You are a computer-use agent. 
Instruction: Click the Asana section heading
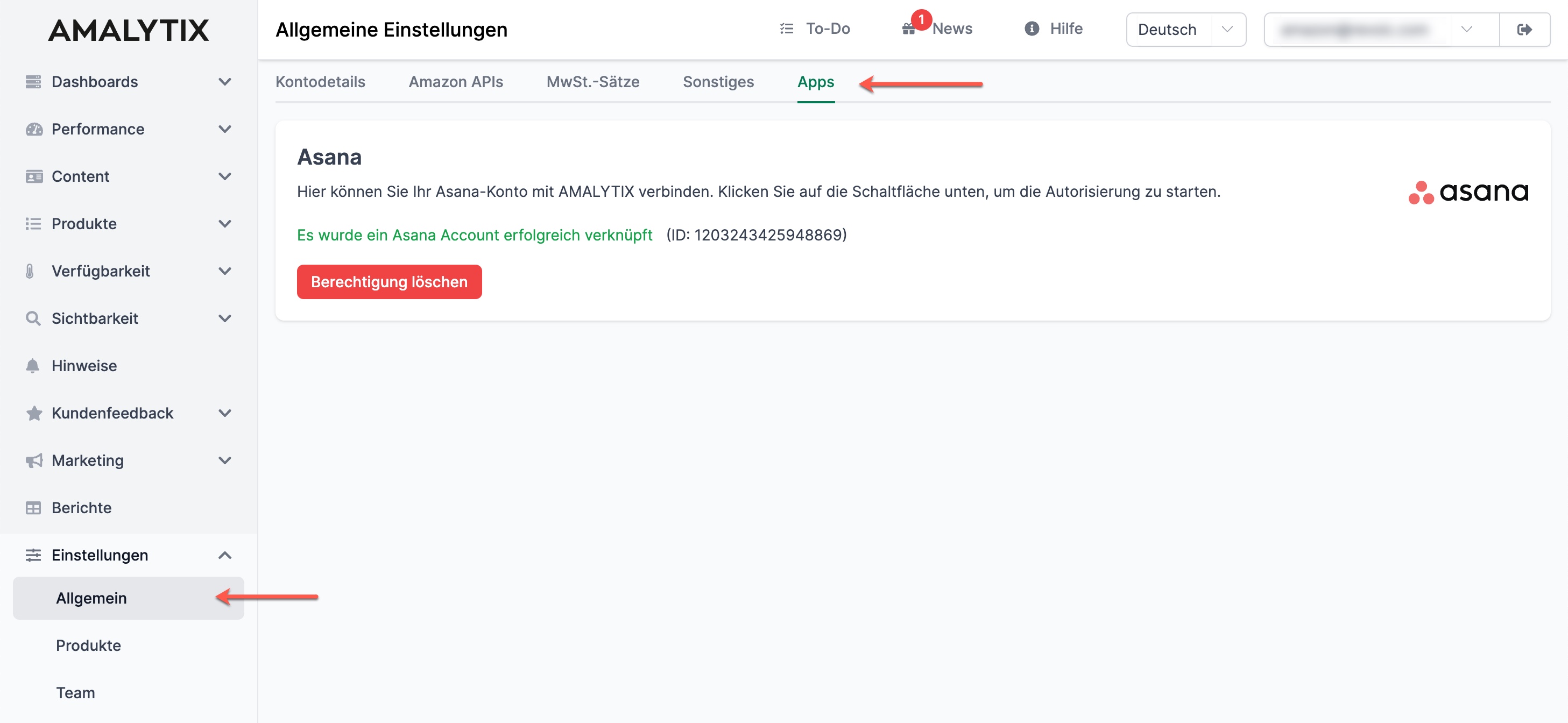[x=329, y=157]
